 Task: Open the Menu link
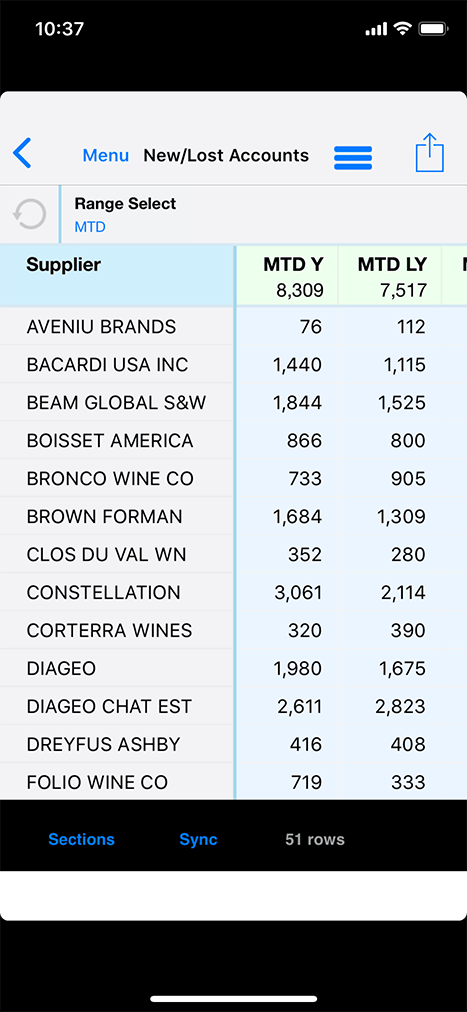pyautogui.click(x=106, y=156)
